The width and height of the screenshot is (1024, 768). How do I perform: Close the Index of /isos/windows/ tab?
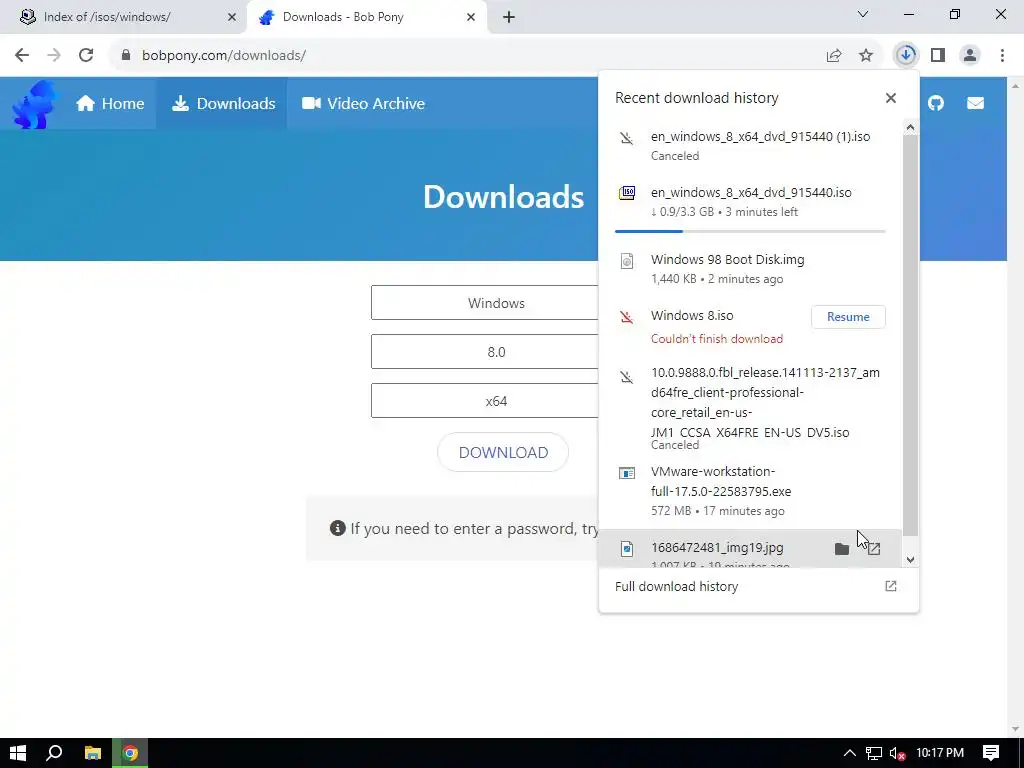(x=232, y=17)
